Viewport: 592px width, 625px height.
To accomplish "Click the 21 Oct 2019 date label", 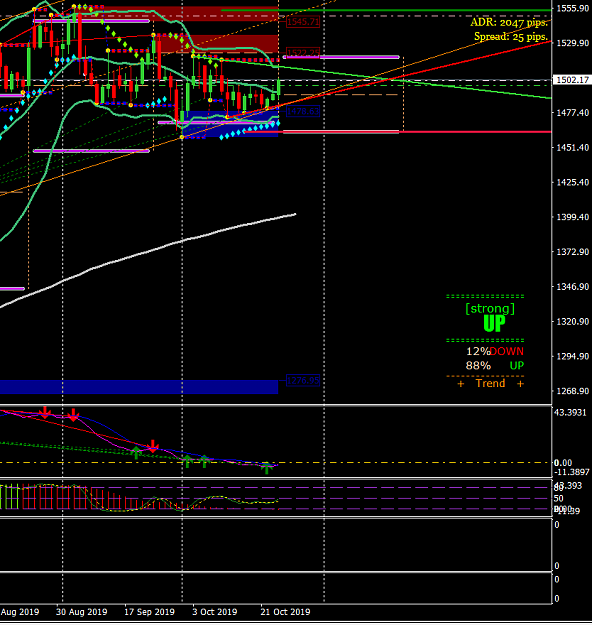I will coord(285,612).
